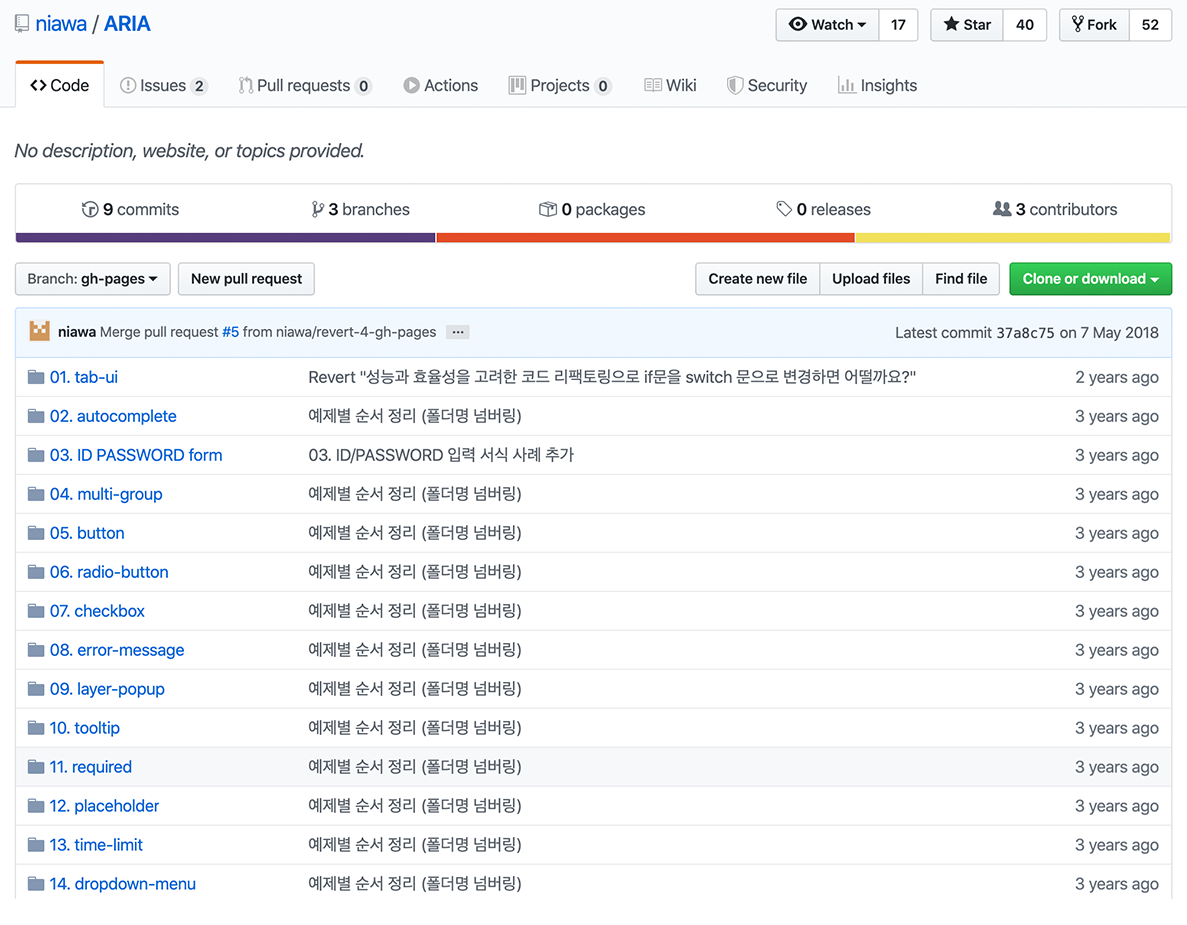Viewport: 1187px width, 925px height.
Task: Click niawa's avatar in commit bar
Action: (39, 332)
